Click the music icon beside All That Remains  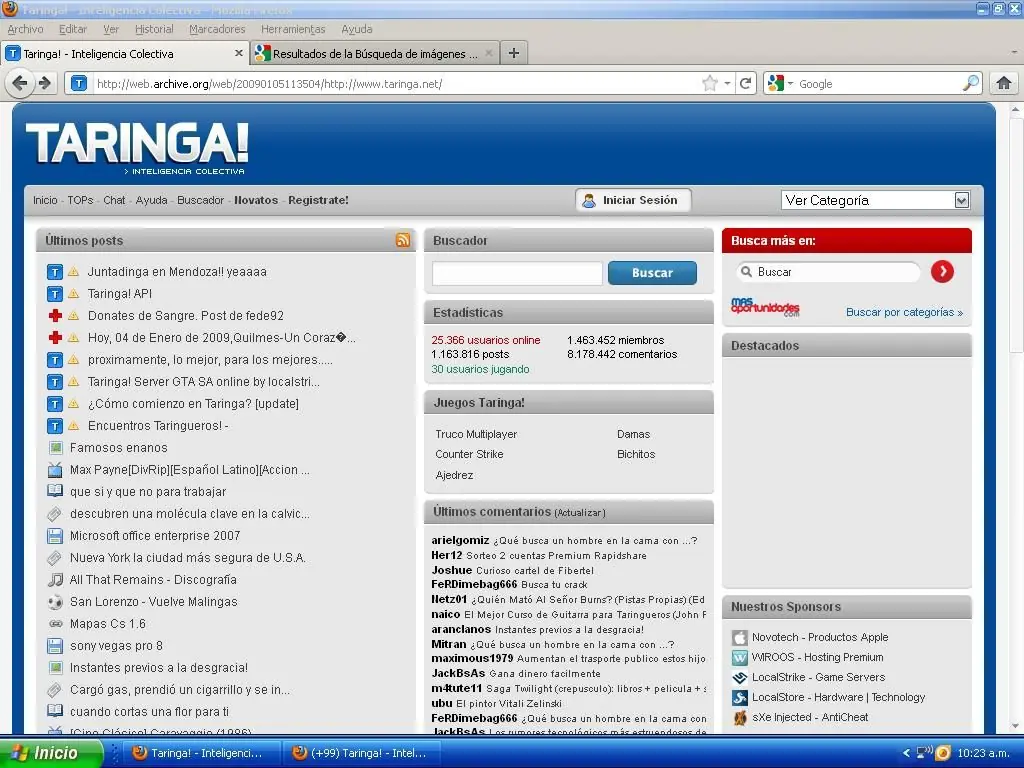click(56, 579)
